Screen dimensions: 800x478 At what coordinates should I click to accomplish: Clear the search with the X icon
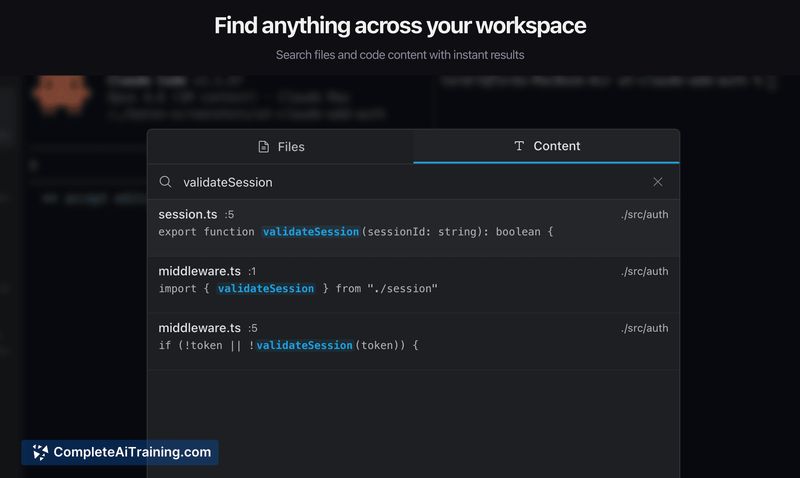657,182
